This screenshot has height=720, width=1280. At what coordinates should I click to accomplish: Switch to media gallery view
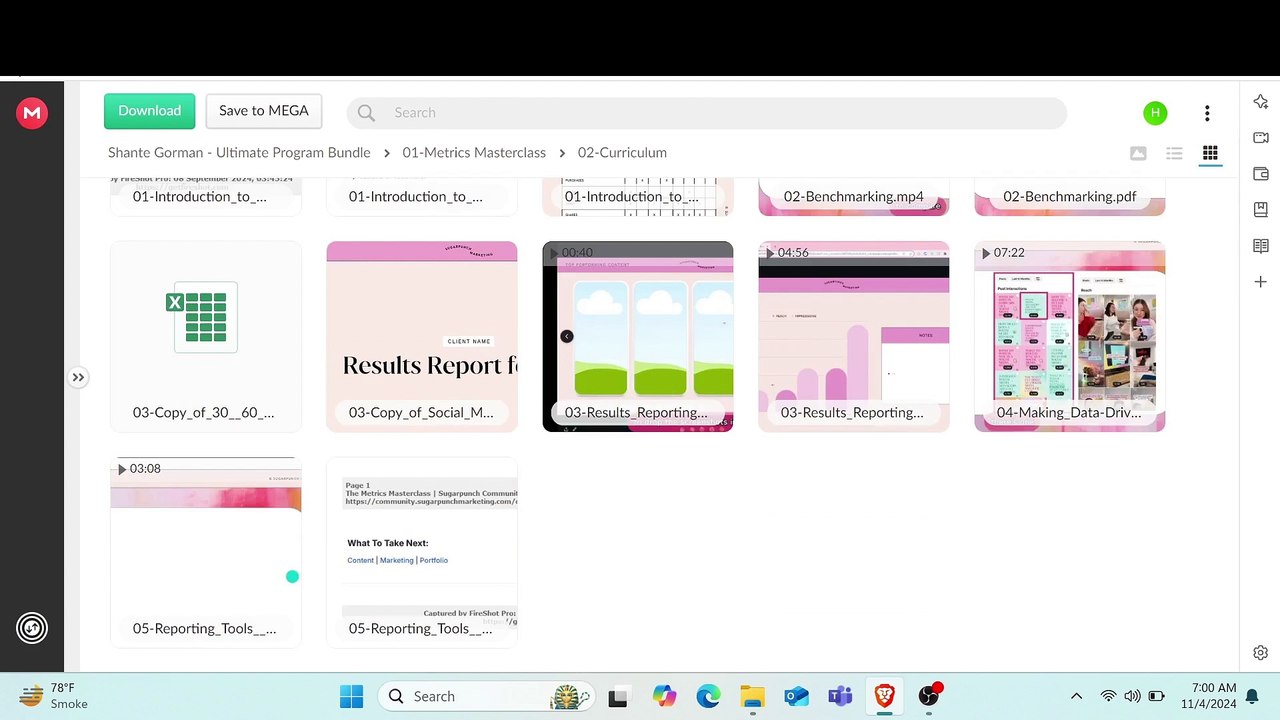[1138, 153]
